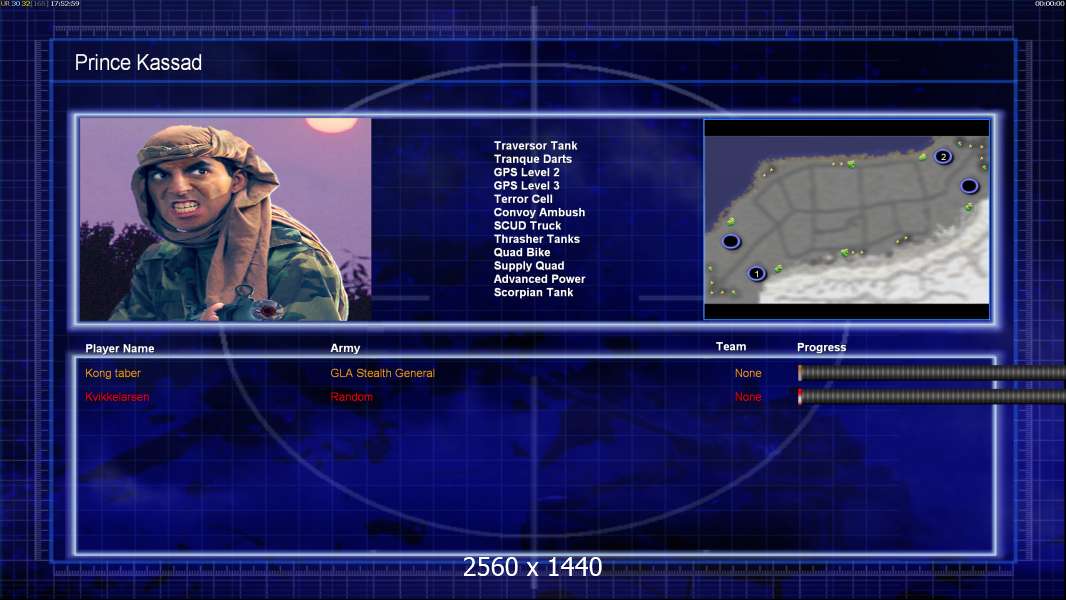This screenshot has width=1066, height=600.
Task: Click the 'Team' column header
Action: [731, 347]
